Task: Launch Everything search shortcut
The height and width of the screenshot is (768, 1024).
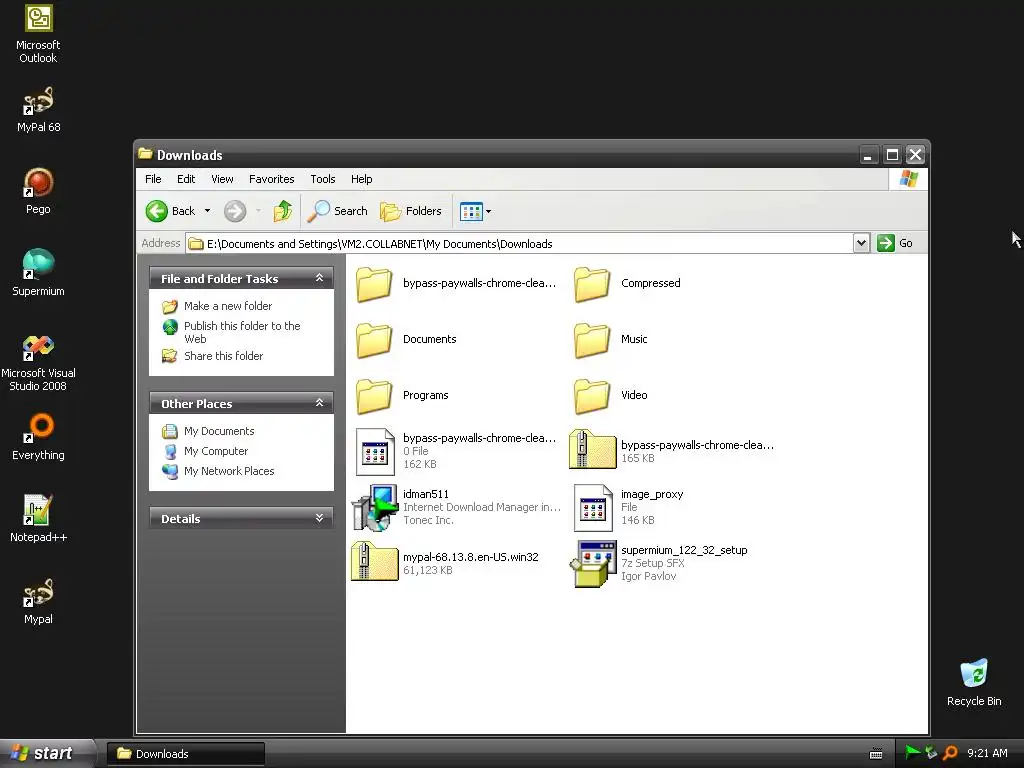Action: pyautogui.click(x=39, y=437)
